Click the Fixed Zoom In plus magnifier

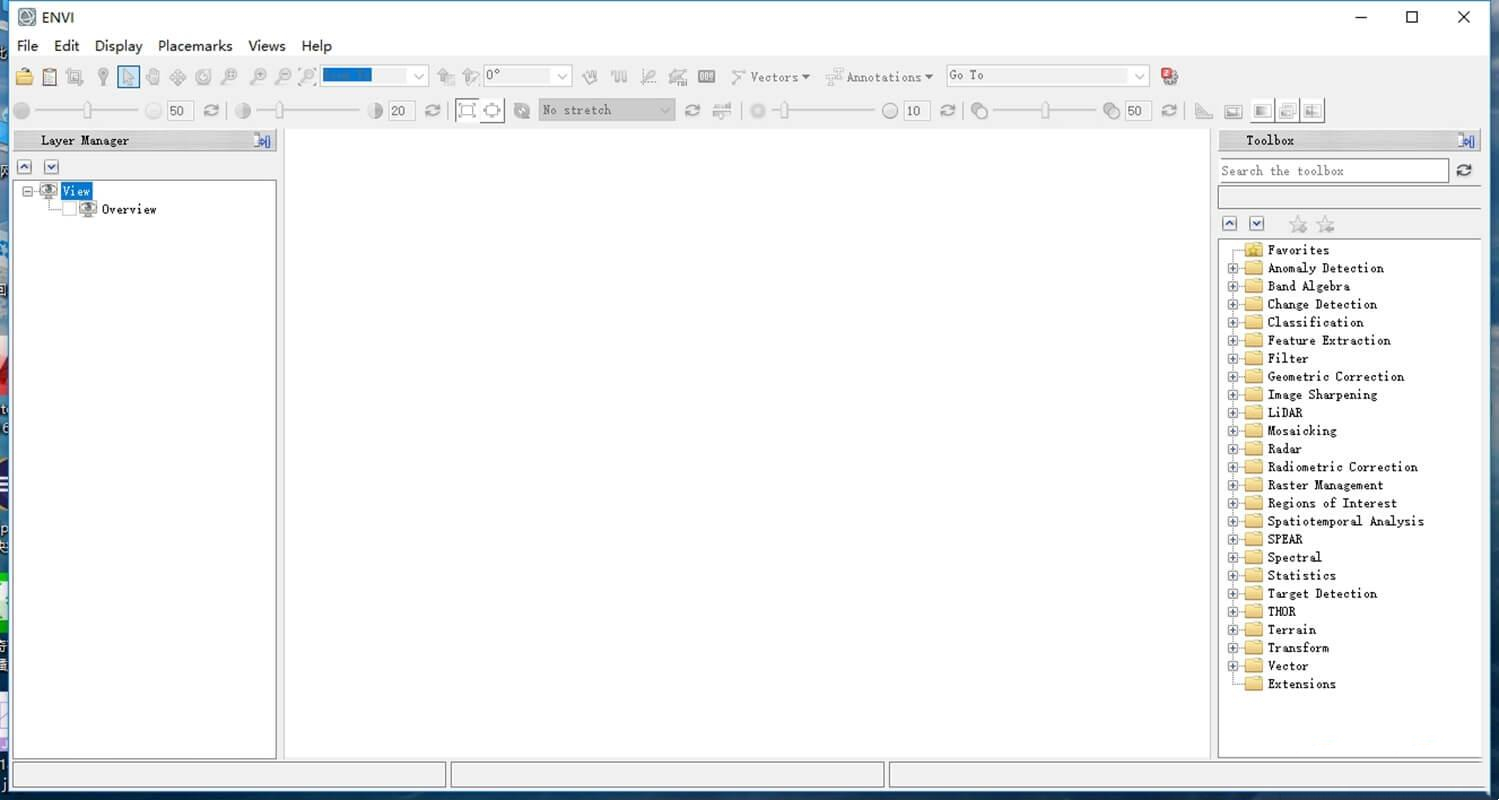tap(258, 76)
